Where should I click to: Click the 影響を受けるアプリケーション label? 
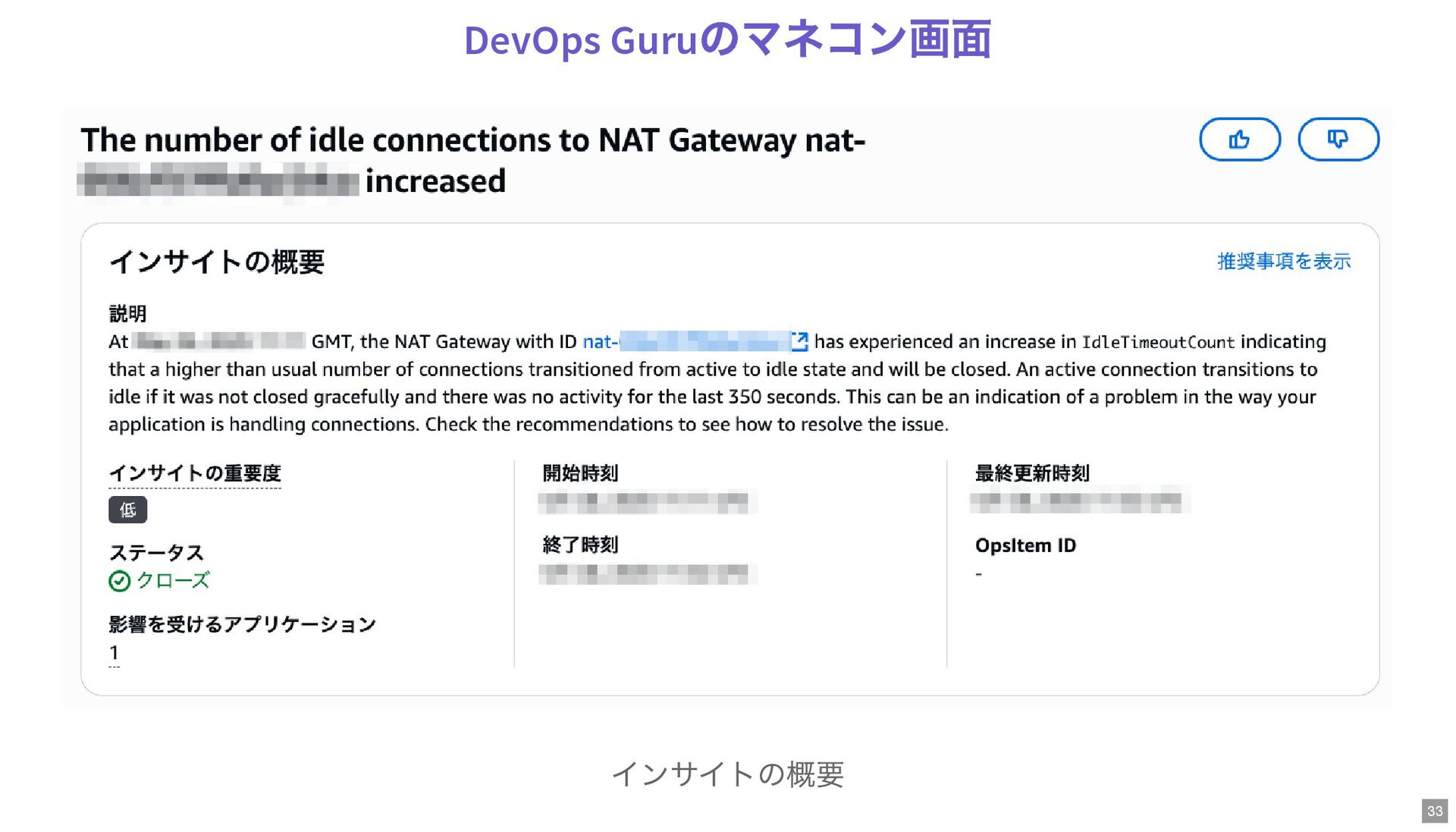[242, 624]
